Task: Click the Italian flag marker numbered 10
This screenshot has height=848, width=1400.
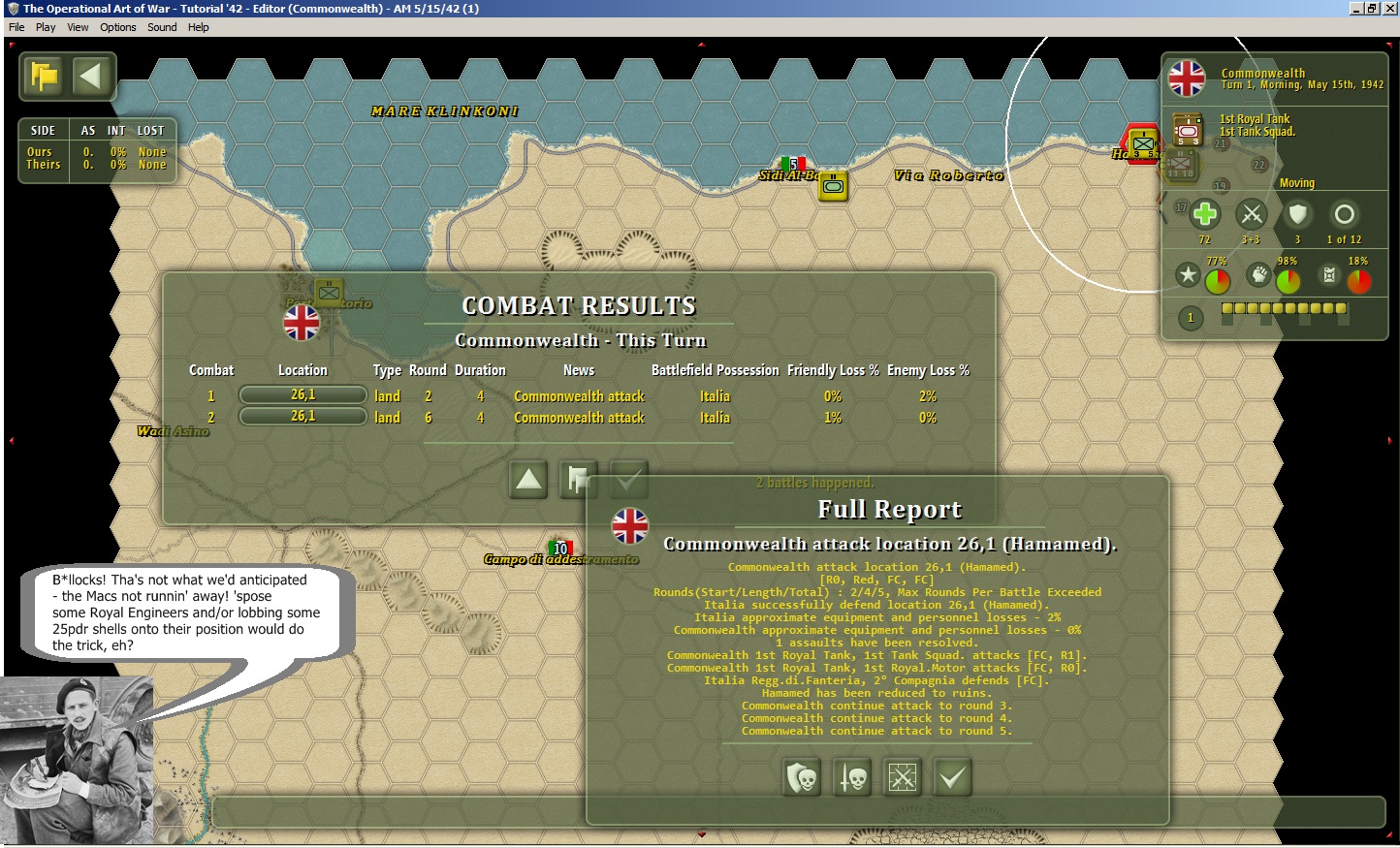Action: point(560,549)
